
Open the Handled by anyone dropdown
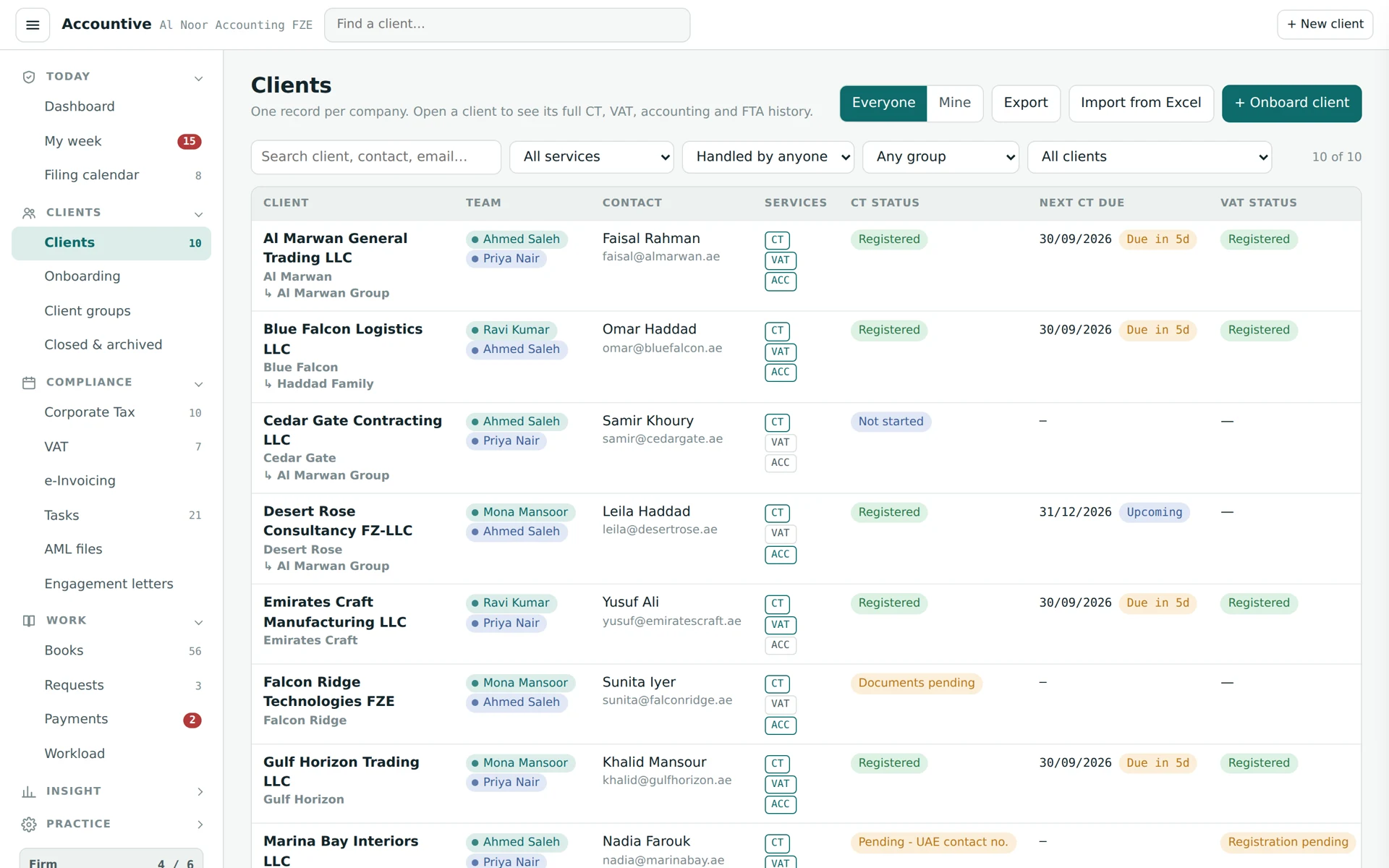(768, 157)
